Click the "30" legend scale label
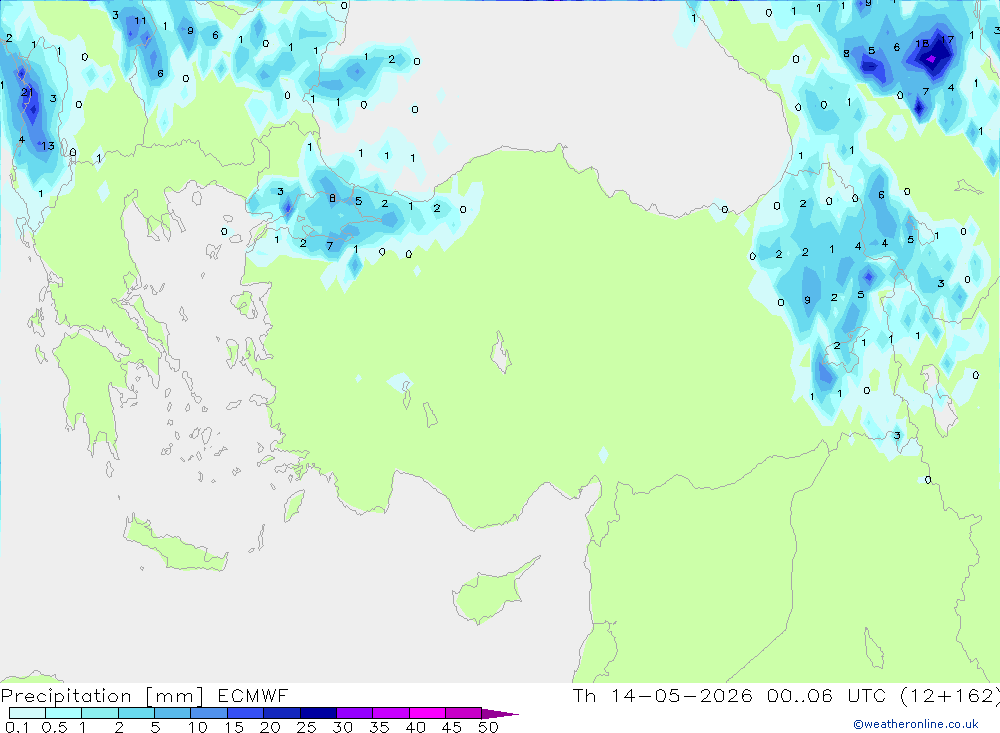The width and height of the screenshot is (1000, 733). point(343,727)
